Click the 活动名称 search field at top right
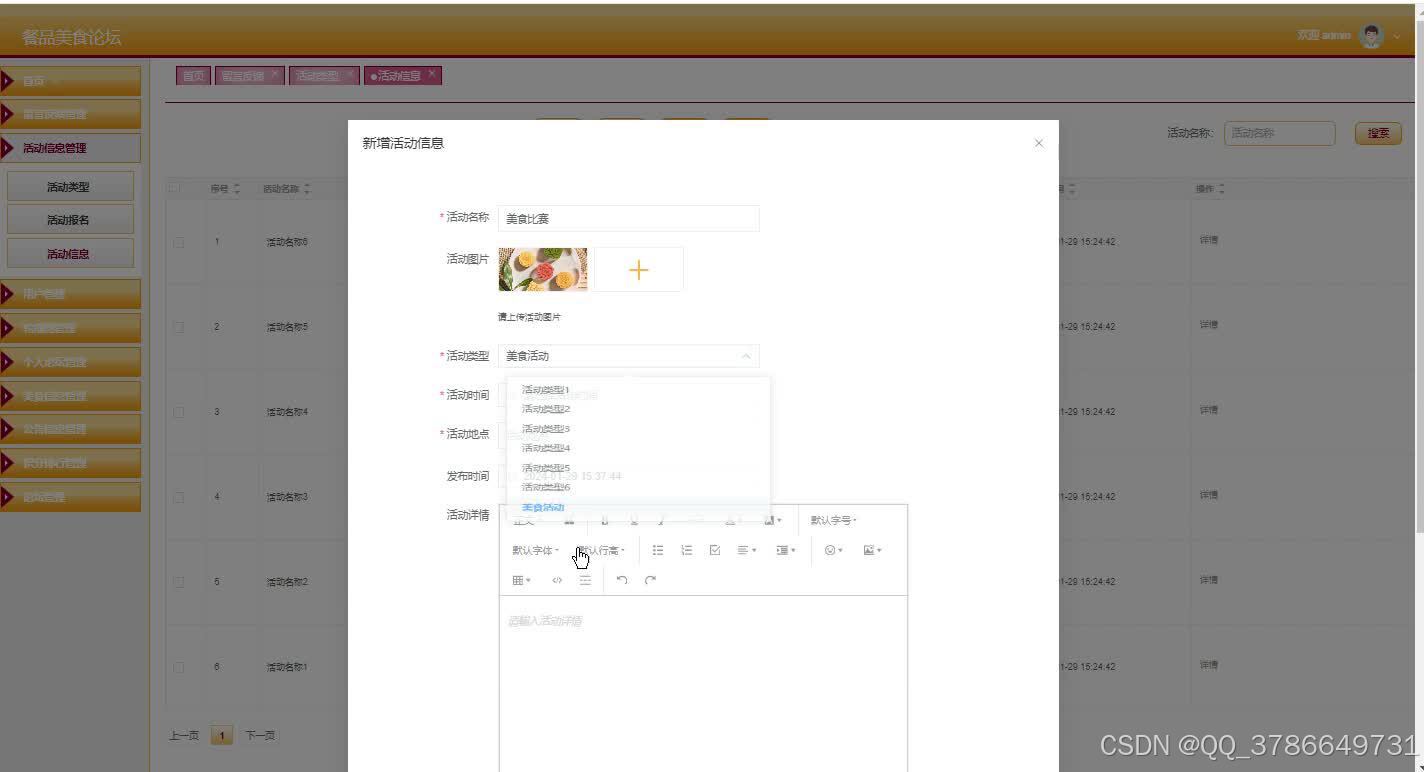Image resolution: width=1424 pixels, height=772 pixels. (x=1279, y=133)
